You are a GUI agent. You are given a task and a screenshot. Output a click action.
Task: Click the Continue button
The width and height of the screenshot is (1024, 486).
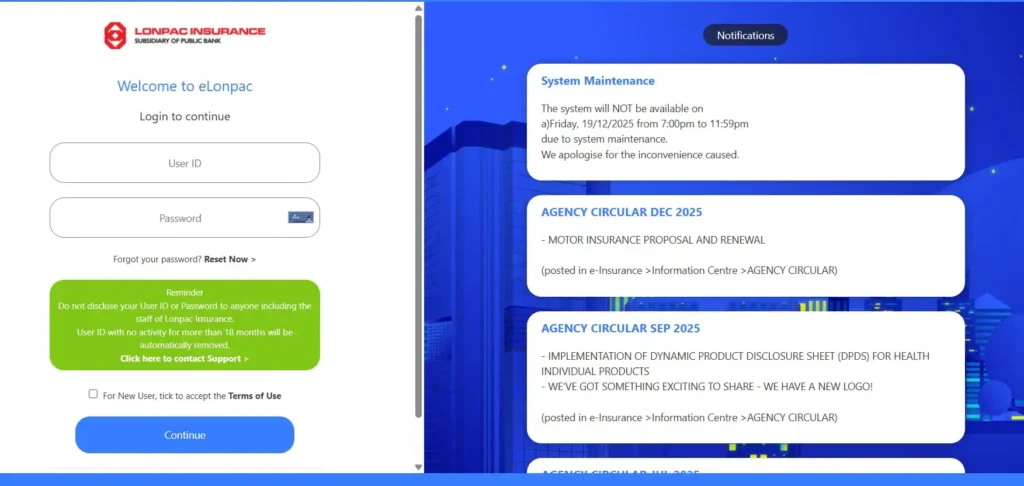[185, 435]
